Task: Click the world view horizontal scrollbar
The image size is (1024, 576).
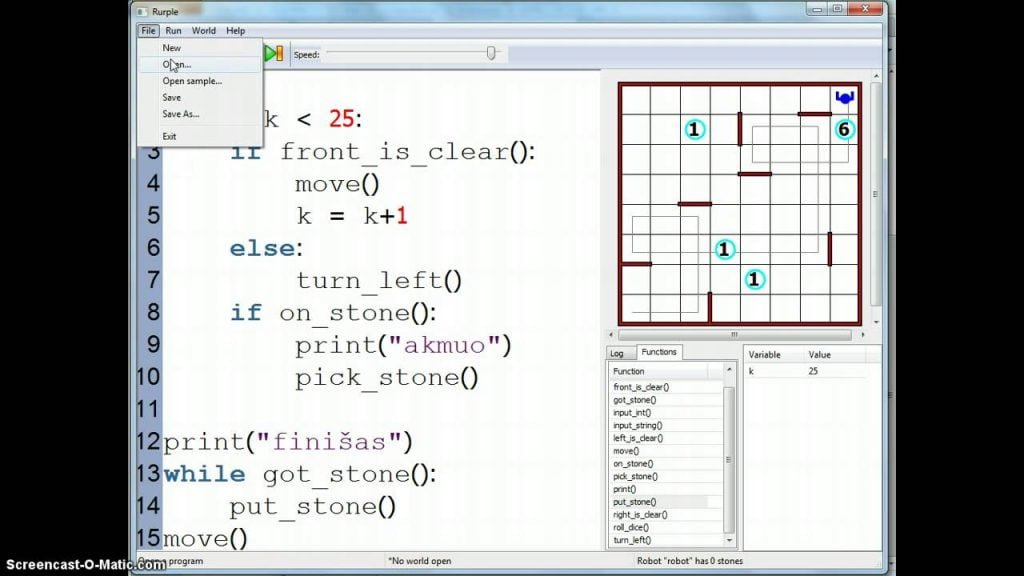Action: click(735, 334)
